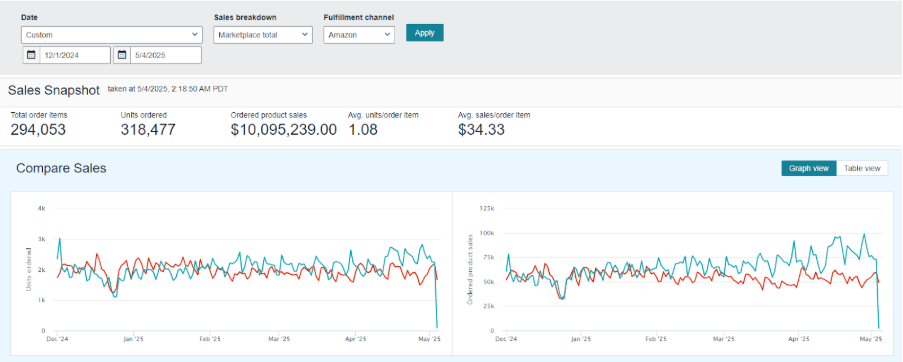
Task: Edit the 5/4/2025 end date field
Action: point(166,55)
